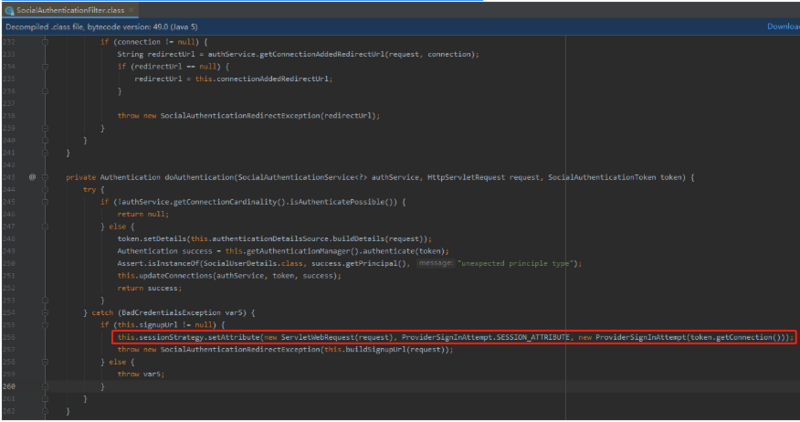The image size is (800, 422).
Task: Click line number 256 in the gutter
Action: pyautogui.click(x=9, y=337)
